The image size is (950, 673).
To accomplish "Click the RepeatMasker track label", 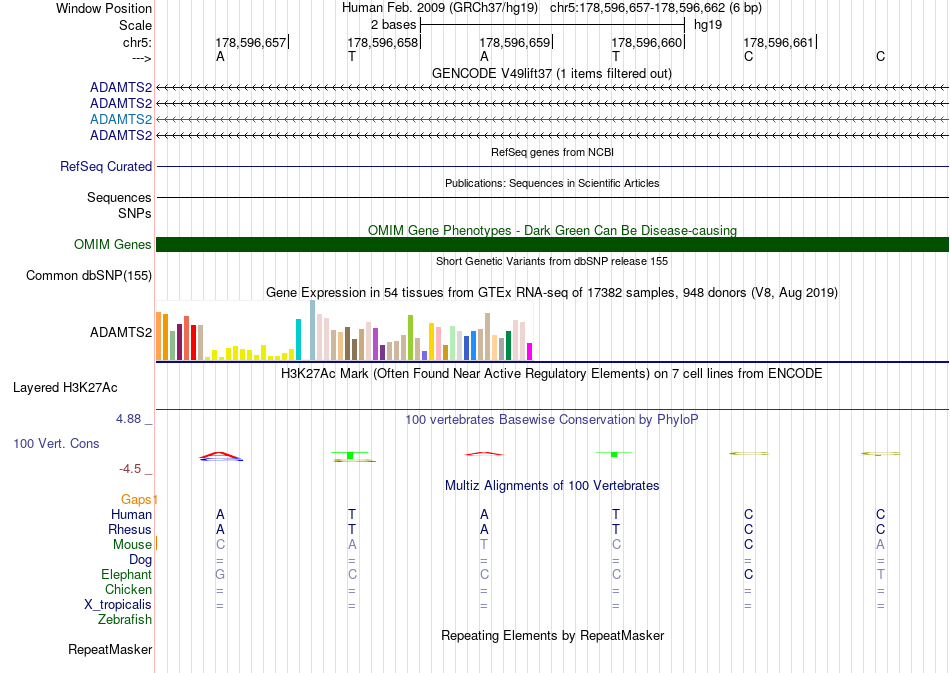I will [110, 649].
